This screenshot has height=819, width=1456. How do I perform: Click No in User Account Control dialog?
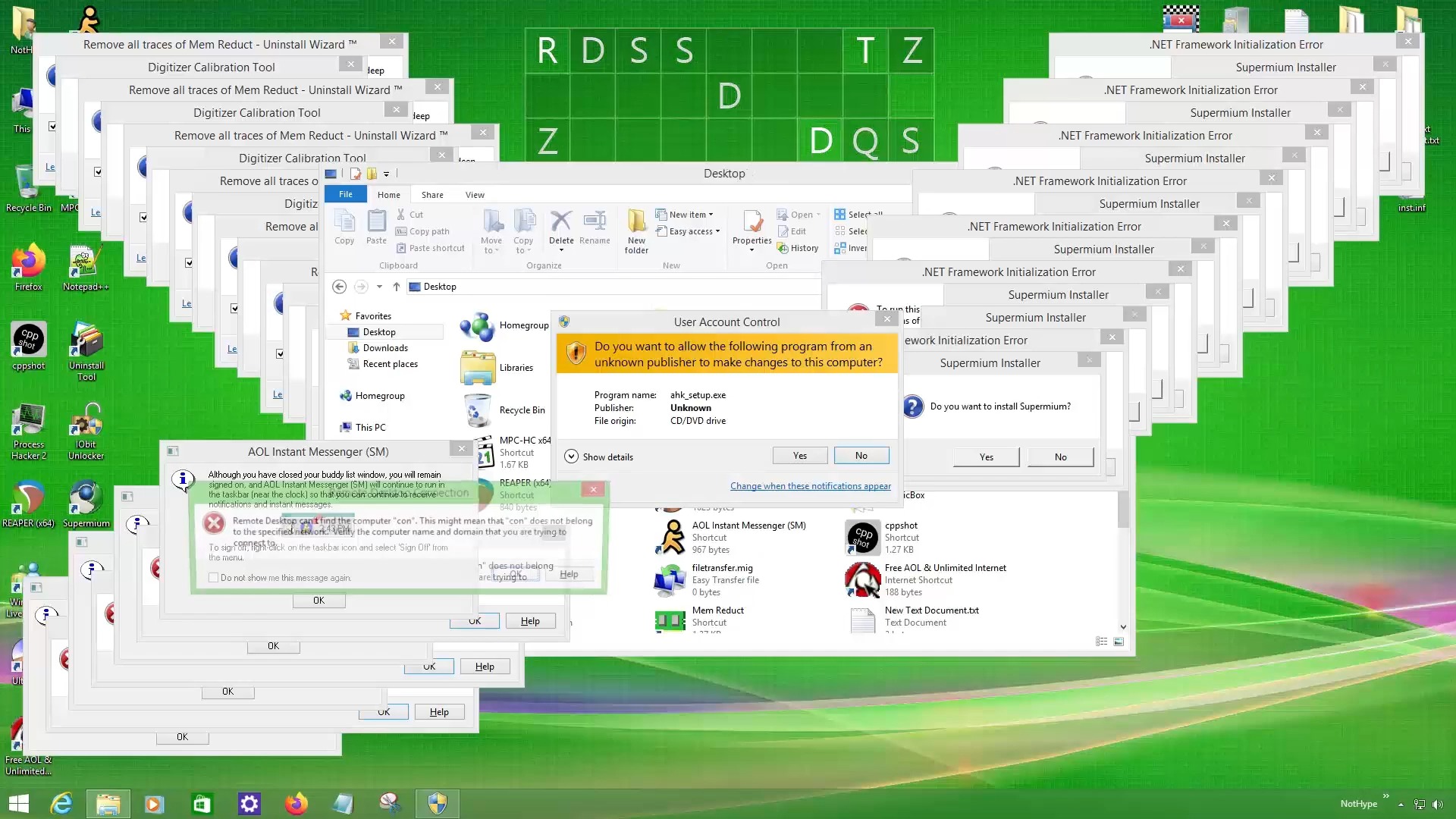coord(861,456)
